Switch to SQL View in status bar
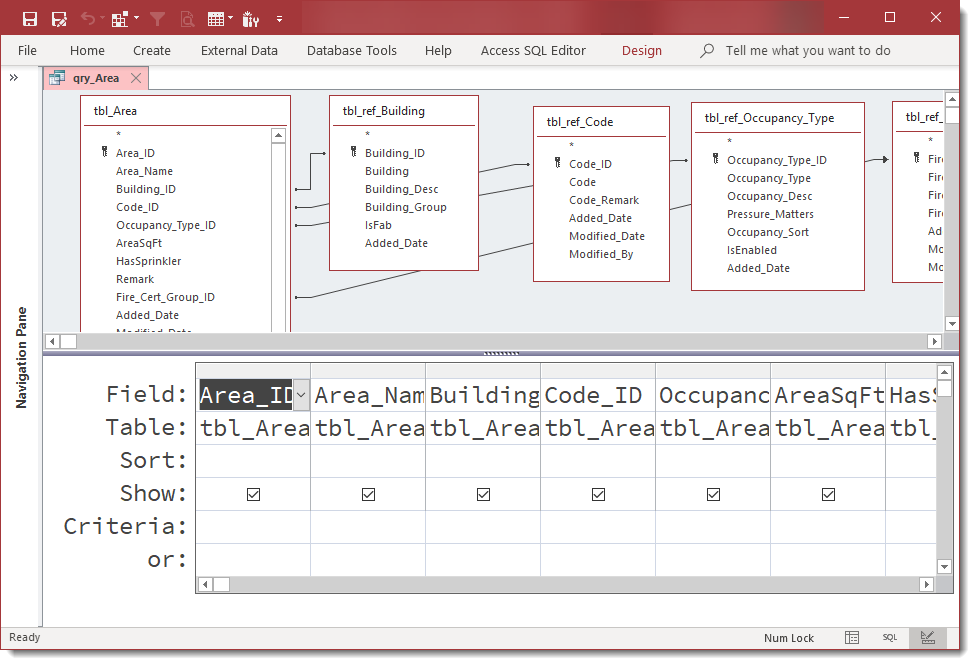 coord(890,638)
